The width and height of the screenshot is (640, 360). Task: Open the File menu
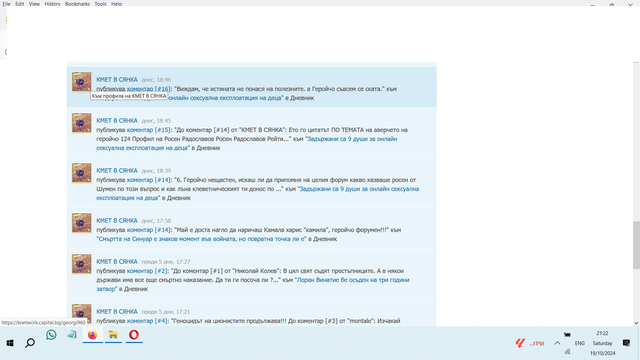tap(6, 4)
